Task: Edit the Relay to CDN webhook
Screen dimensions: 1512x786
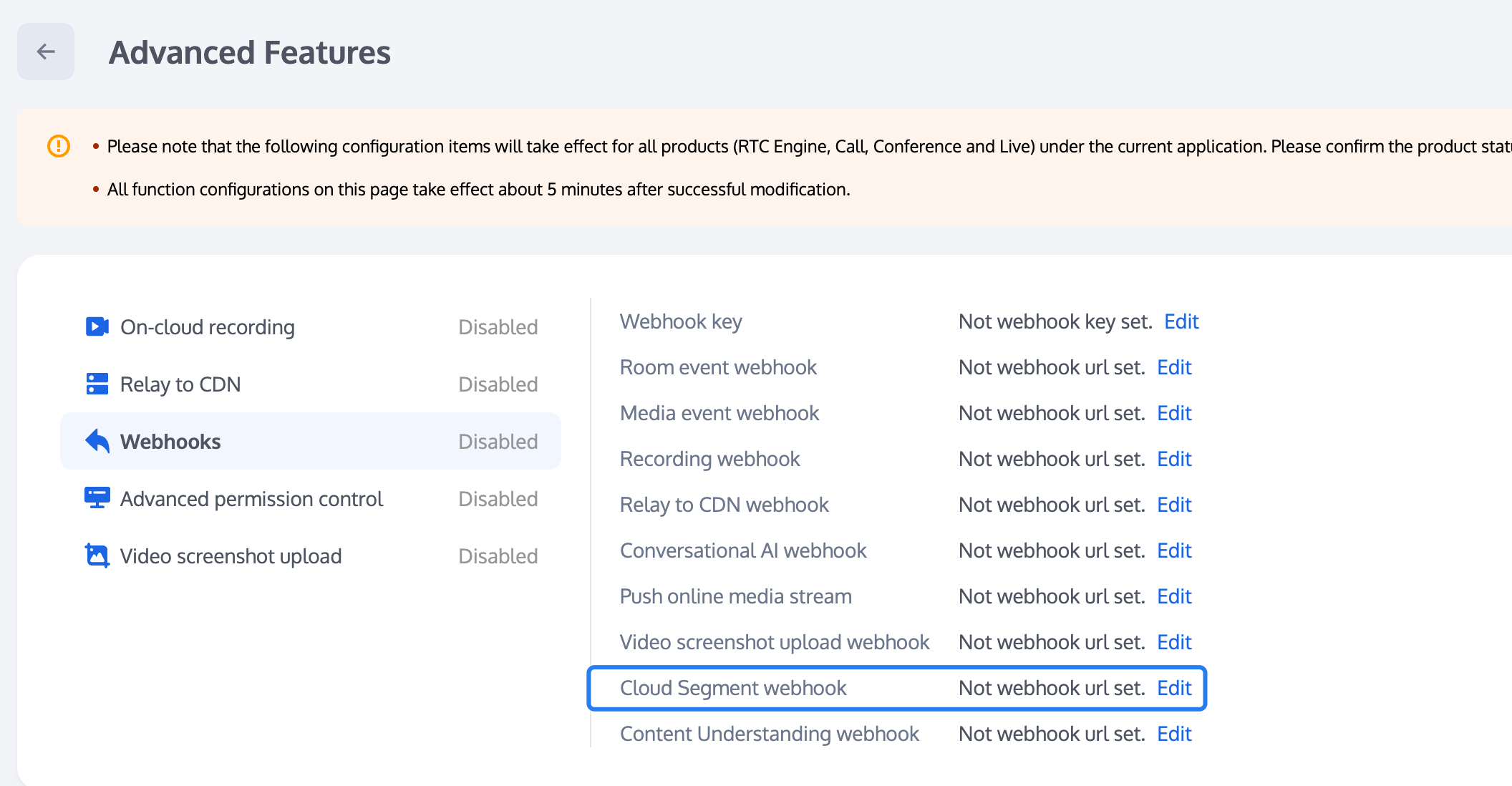Action: pos(1174,505)
